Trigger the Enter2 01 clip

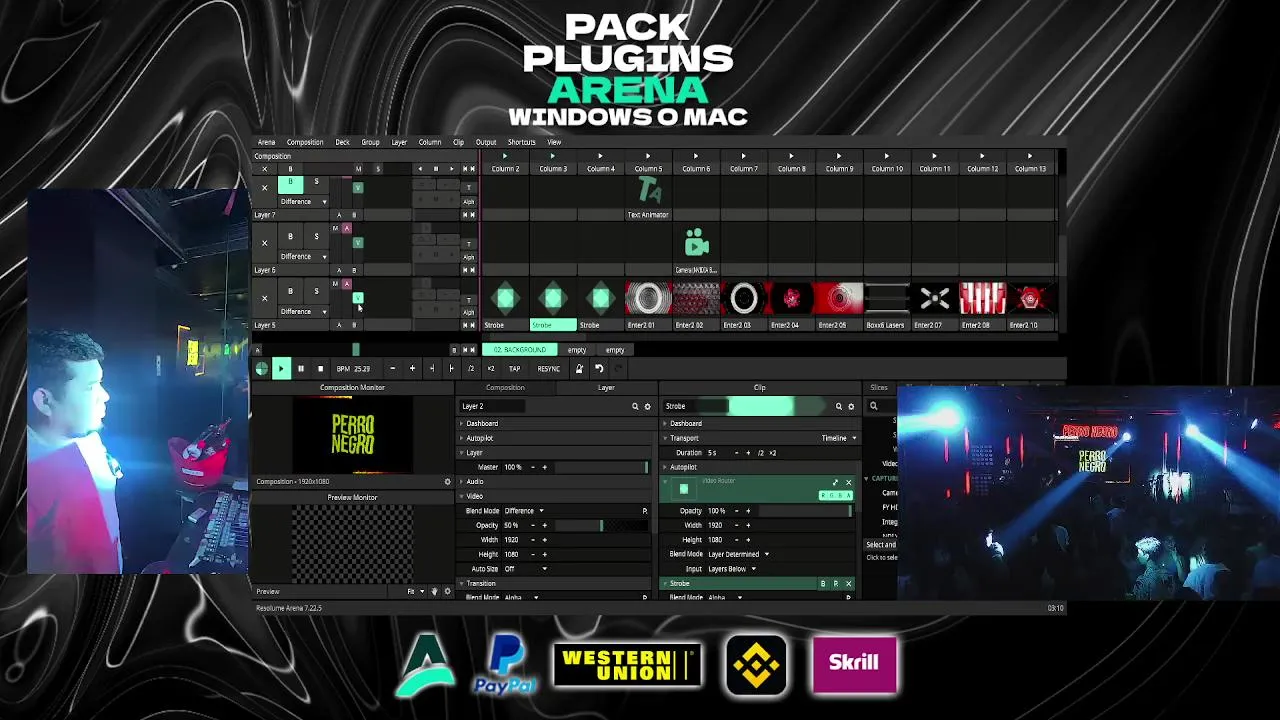click(648, 299)
